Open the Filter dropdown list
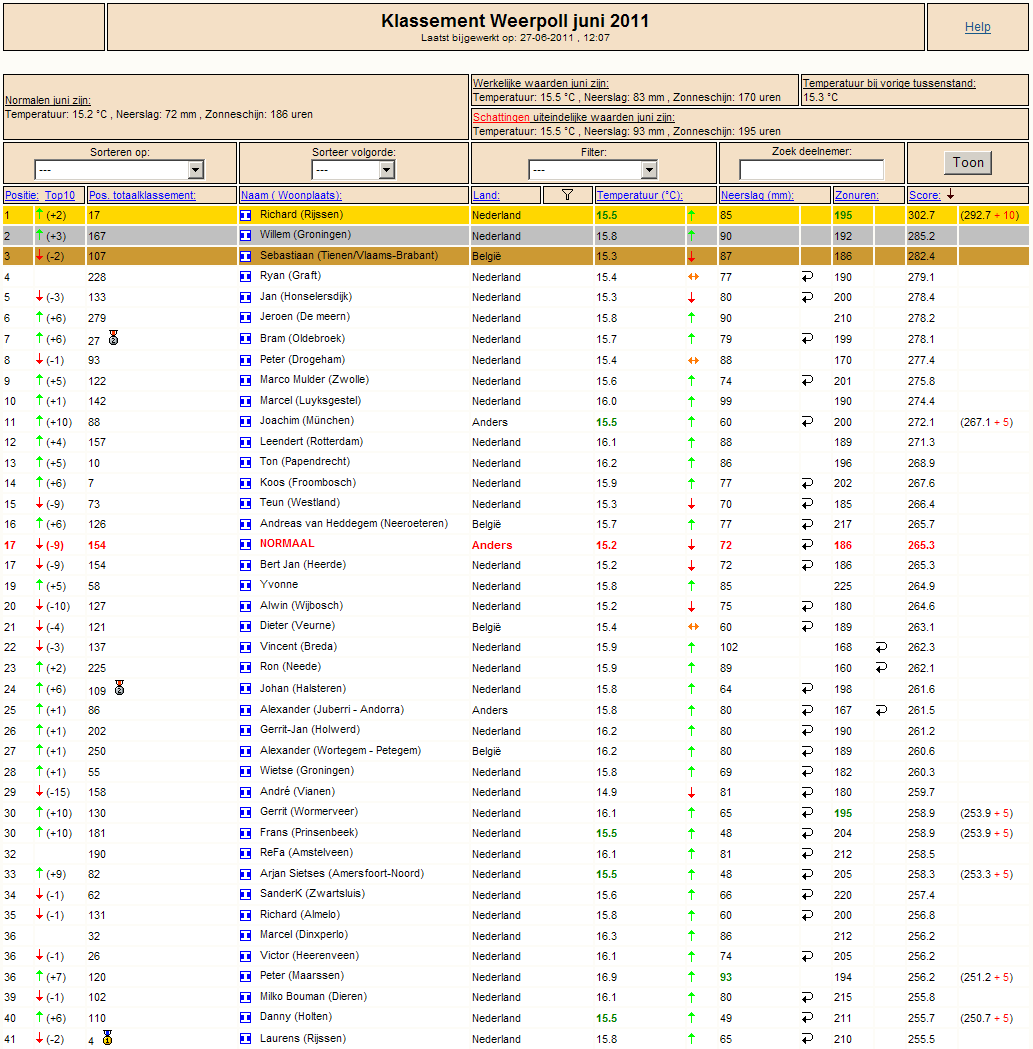The height and width of the screenshot is (1049, 1033). (x=593, y=170)
